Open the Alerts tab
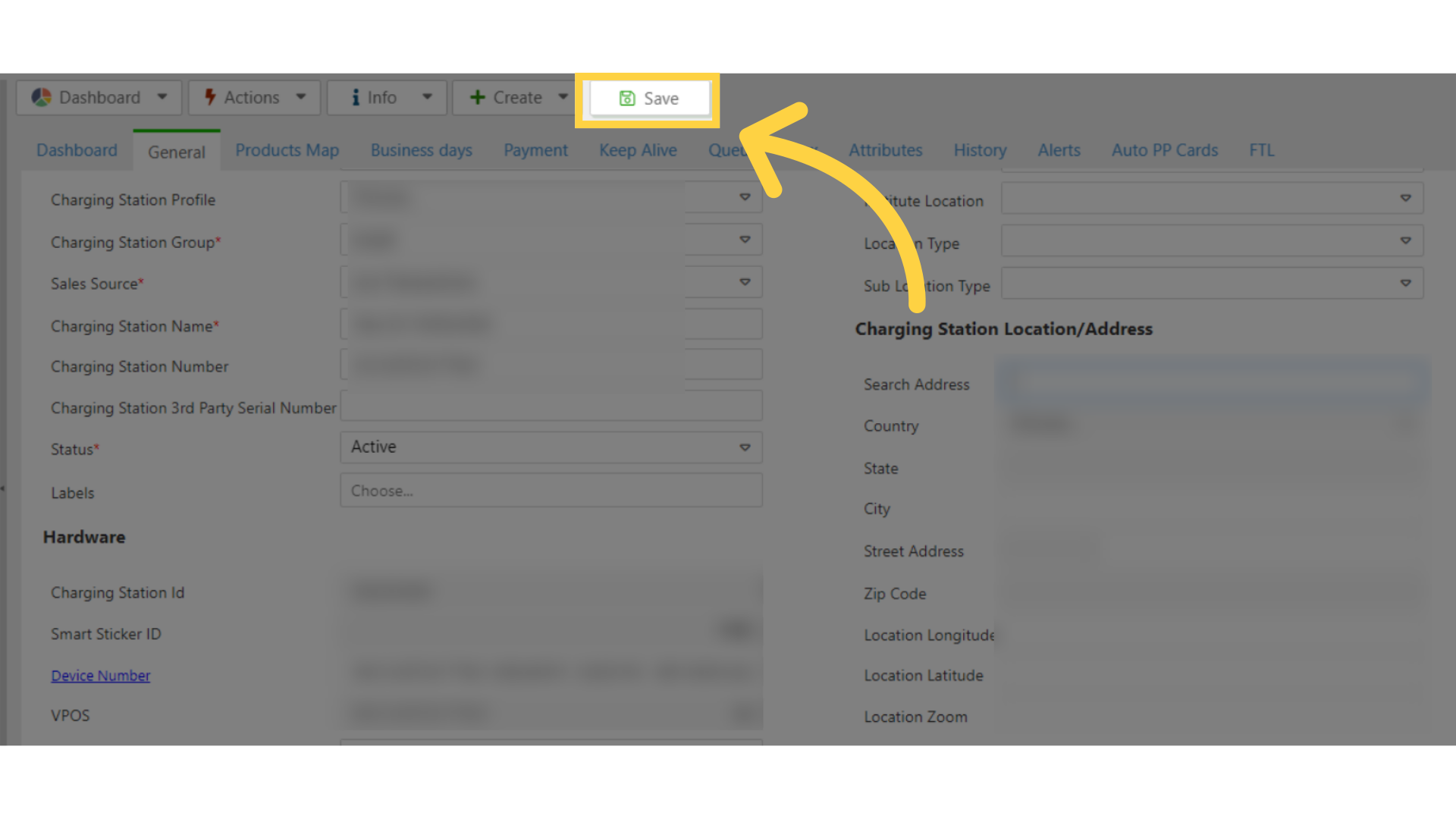The height and width of the screenshot is (819, 1456). coord(1059,151)
